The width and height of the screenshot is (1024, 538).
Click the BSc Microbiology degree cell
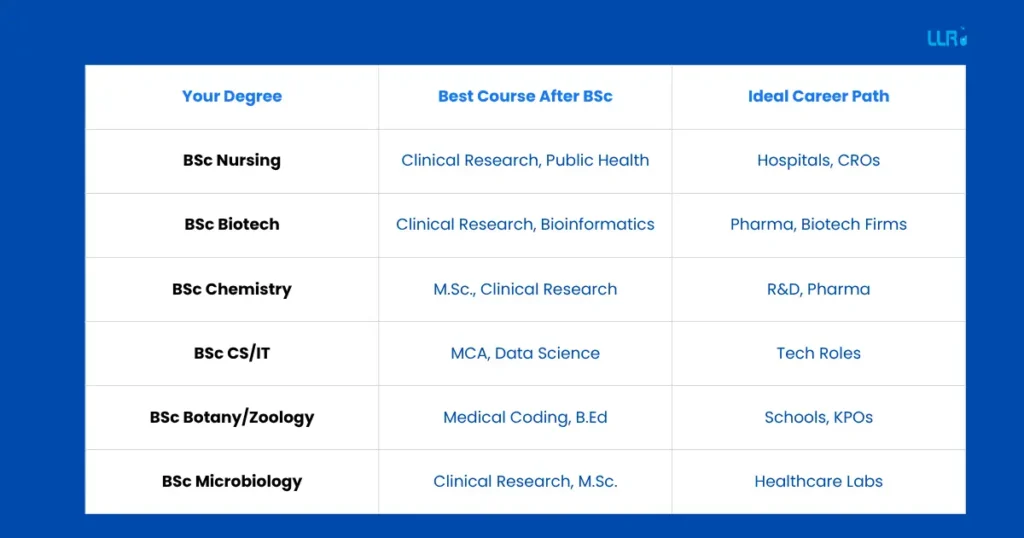232,481
